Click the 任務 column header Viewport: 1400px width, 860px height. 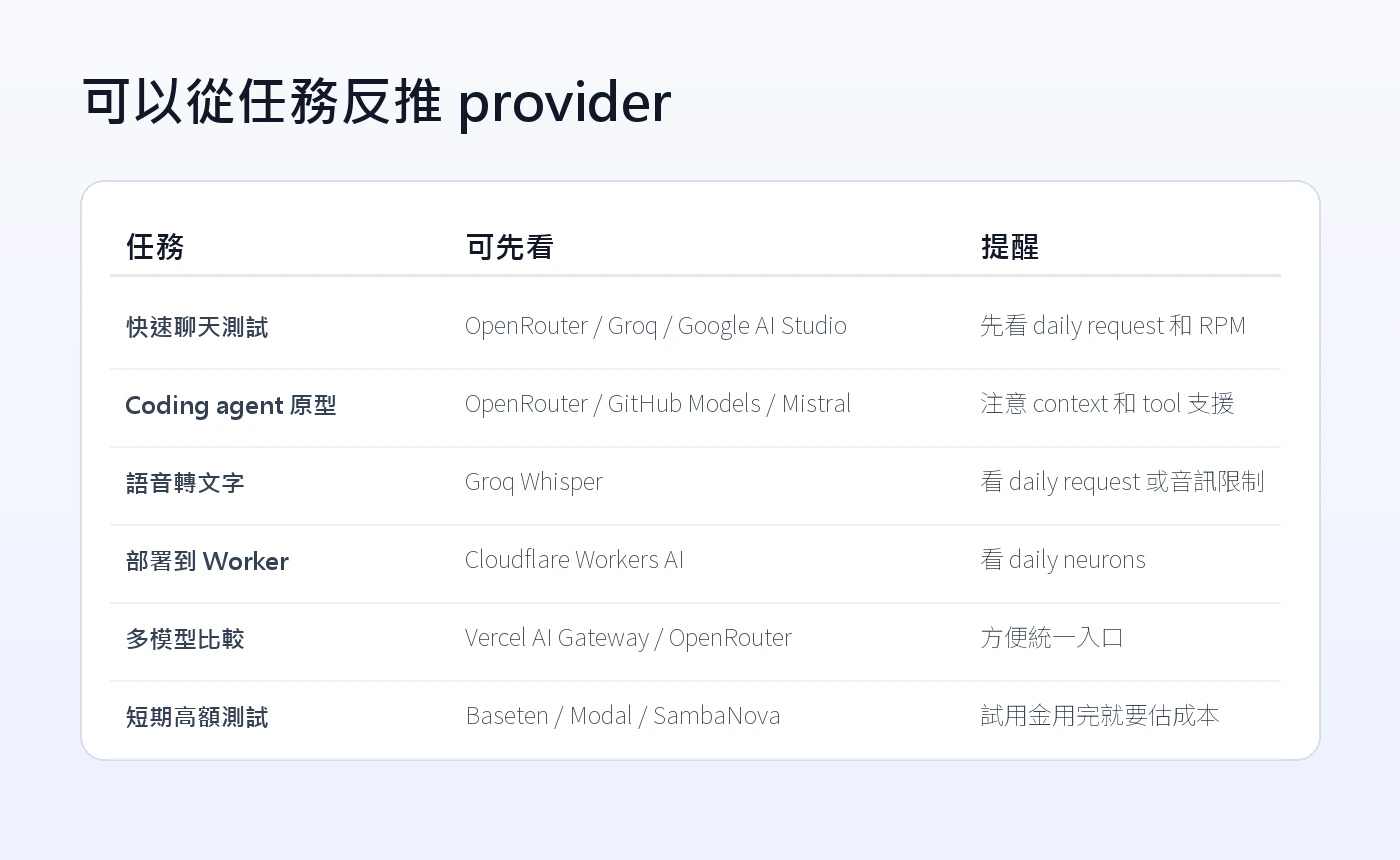click(155, 246)
